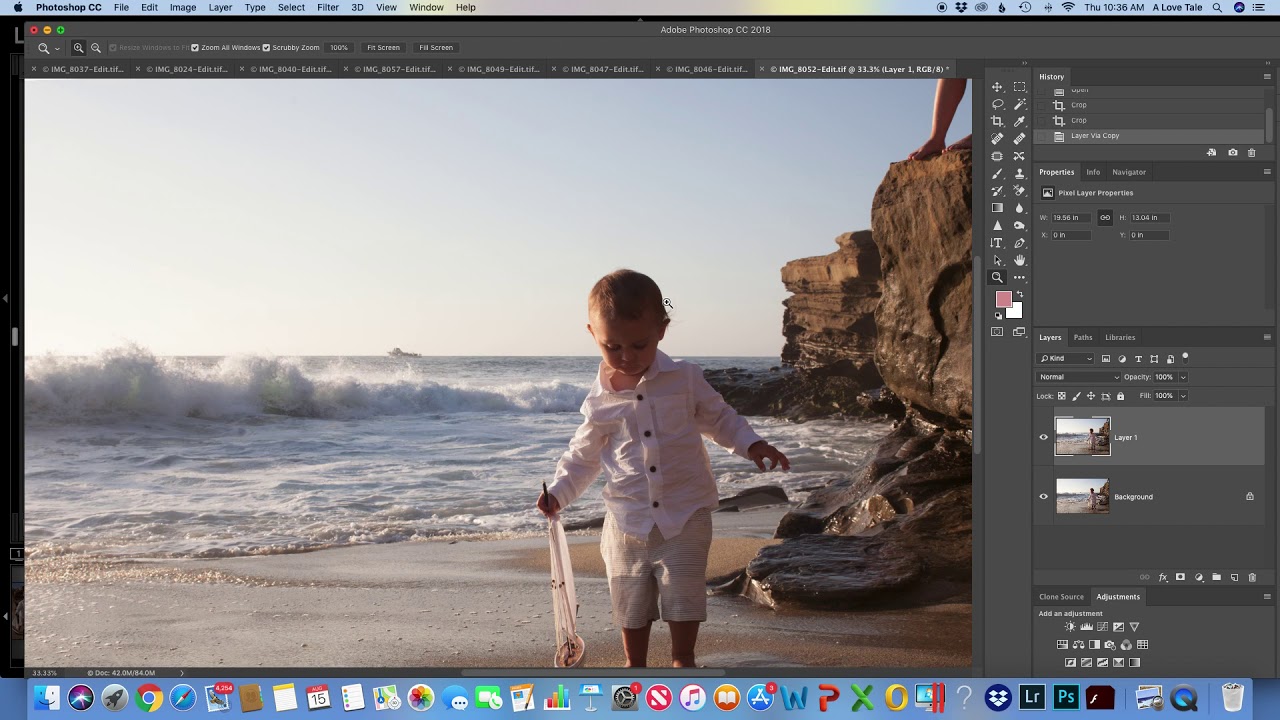
Task: Select the Horizontal Type tool
Action: [x=997, y=243]
